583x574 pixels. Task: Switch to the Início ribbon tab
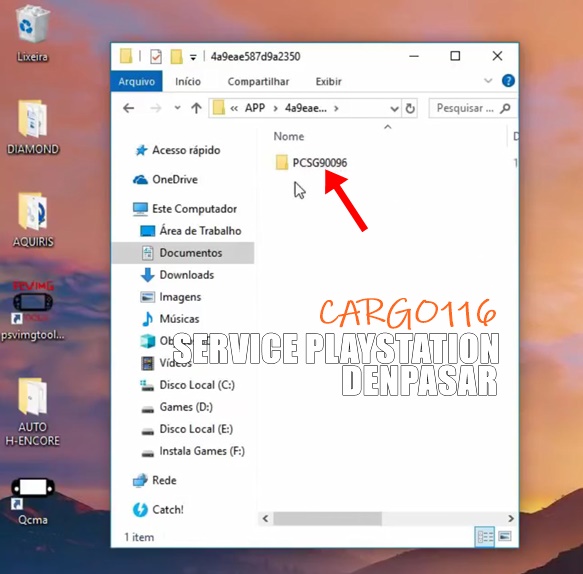pos(188,81)
